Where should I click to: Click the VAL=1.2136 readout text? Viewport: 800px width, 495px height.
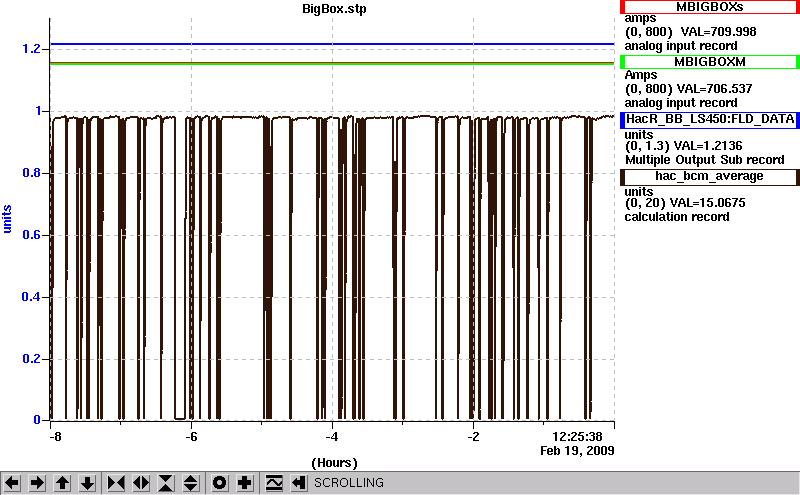(x=708, y=146)
